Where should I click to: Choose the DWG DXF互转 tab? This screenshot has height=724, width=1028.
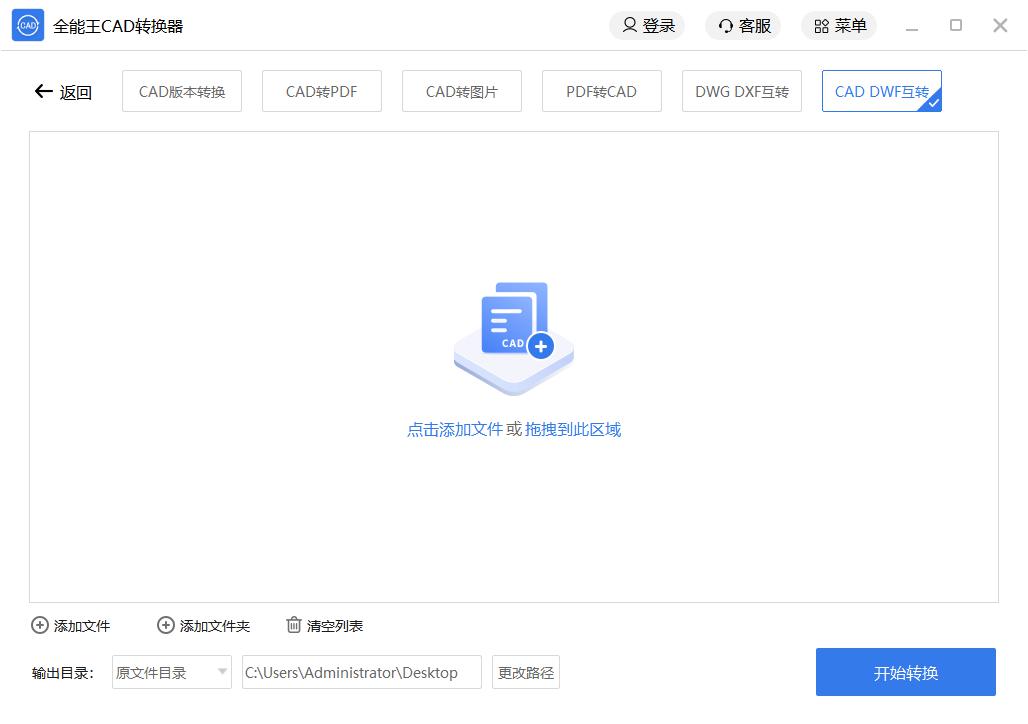tap(741, 92)
